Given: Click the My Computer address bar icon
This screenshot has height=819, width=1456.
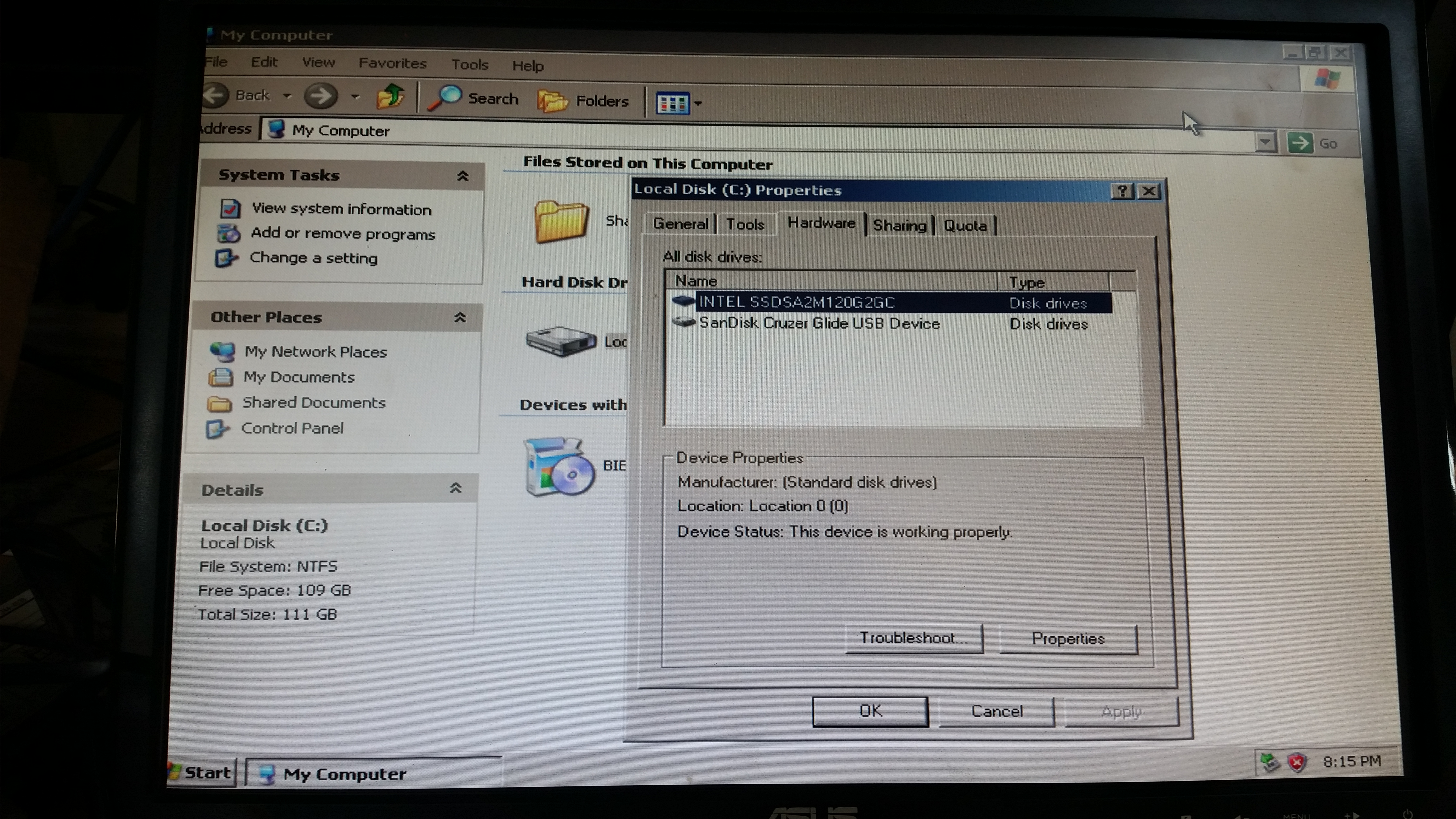Looking at the screenshot, I should click(x=276, y=129).
